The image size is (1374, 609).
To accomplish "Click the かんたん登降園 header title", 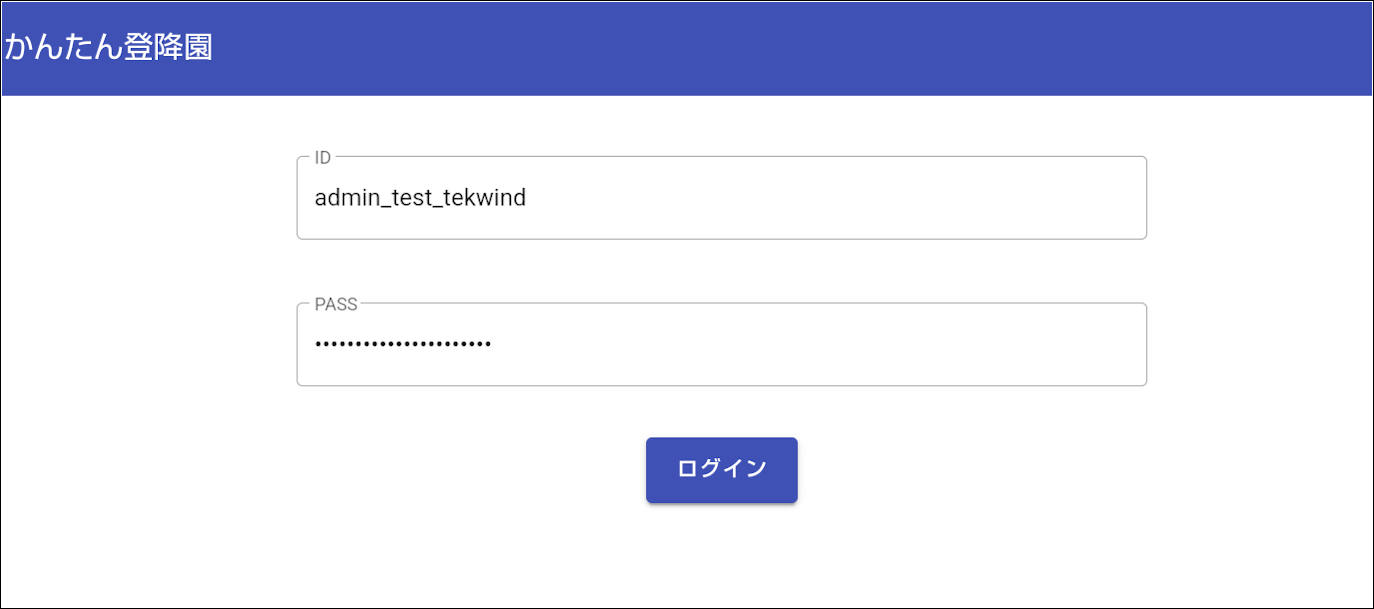I will pos(108,47).
